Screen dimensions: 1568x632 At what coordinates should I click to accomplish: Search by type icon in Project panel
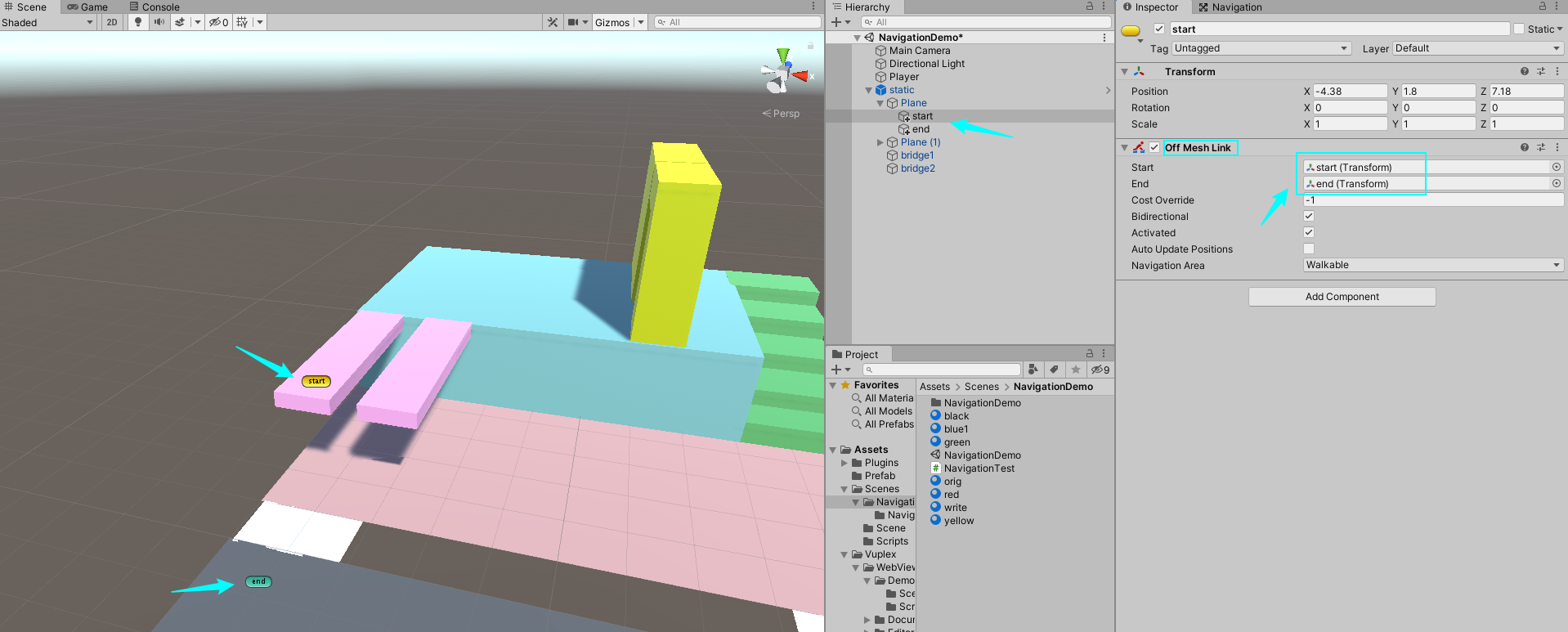pyautogui.click(x=1033, y=370)
